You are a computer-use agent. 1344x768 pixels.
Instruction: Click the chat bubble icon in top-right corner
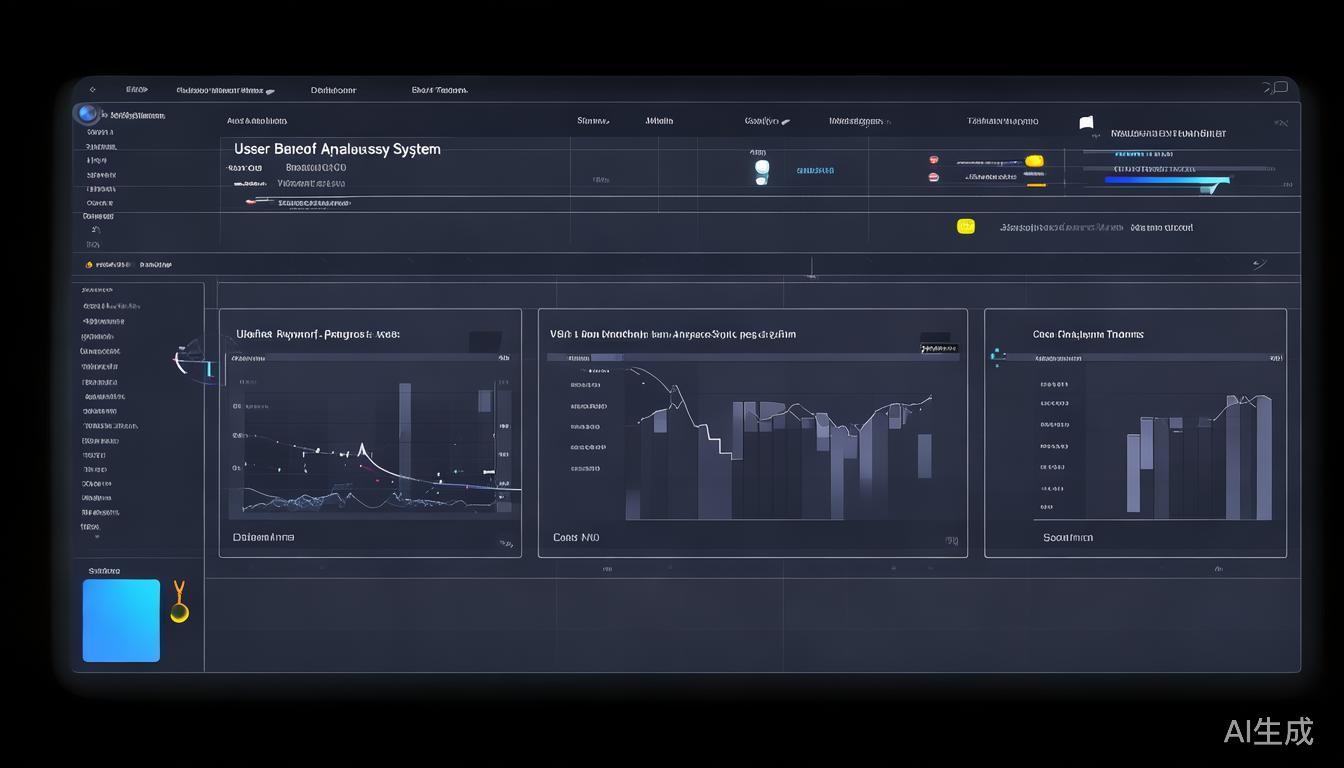(x=1275, y=88)
